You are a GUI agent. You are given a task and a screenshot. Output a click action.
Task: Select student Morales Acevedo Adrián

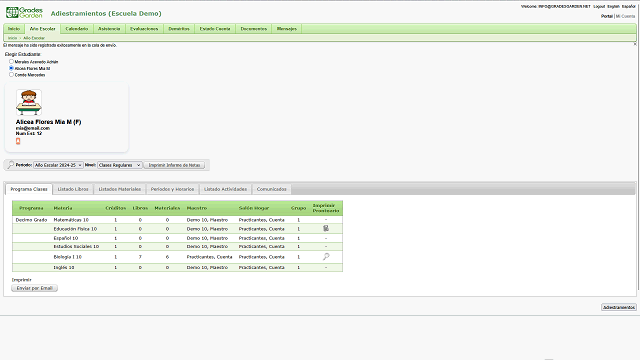tap(11, 62)
